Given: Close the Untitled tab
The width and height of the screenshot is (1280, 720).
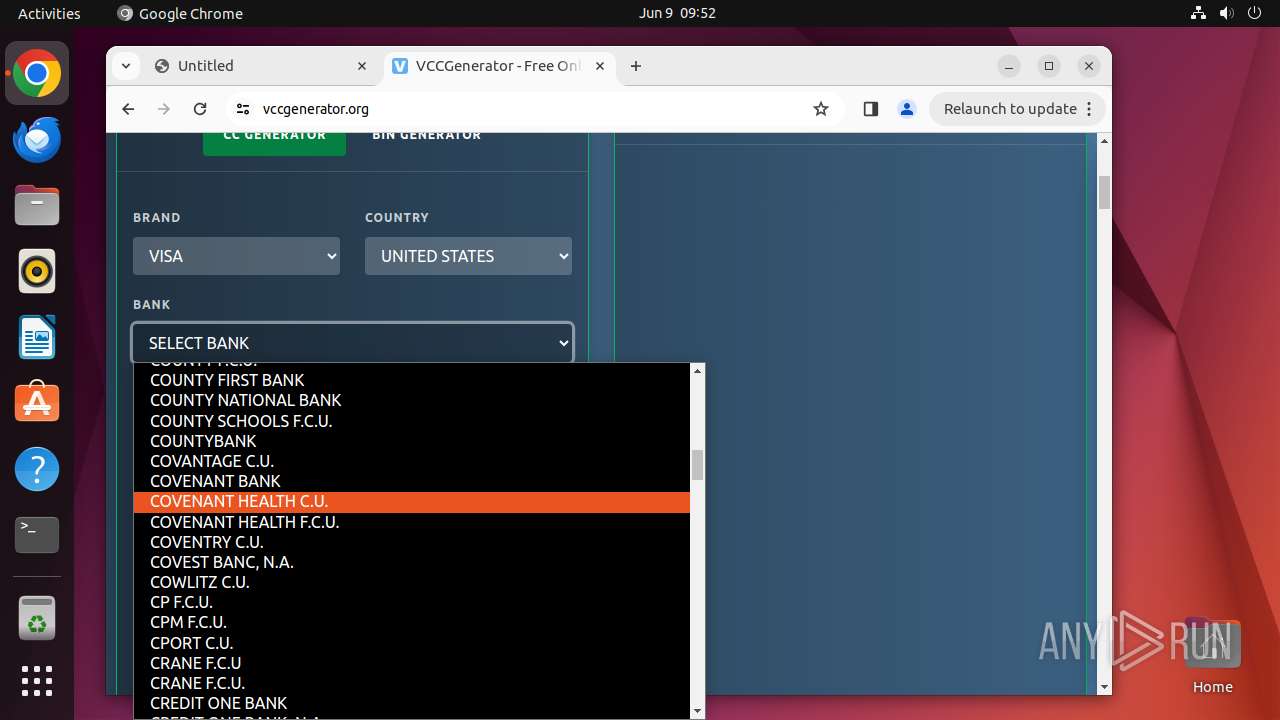Looking at the screenshot, I should [362, 66].
